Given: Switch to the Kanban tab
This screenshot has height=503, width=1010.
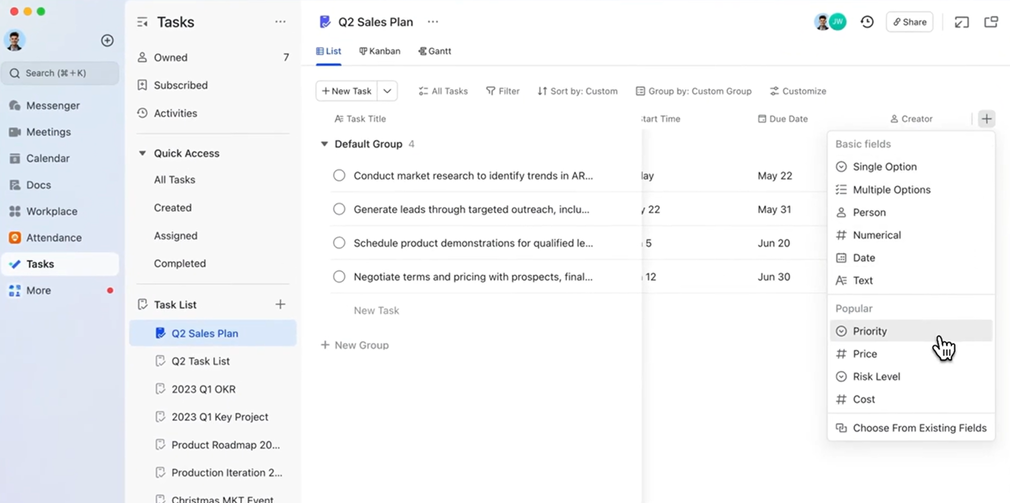Looking at the screenshot, I should (x=380, y=51).
